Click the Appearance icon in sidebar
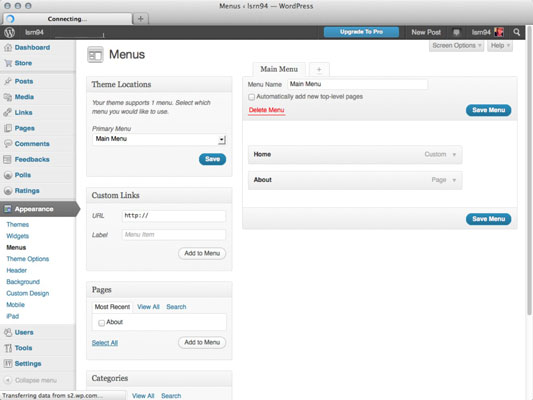Screen dimensions: 533x400 (8, 209)
